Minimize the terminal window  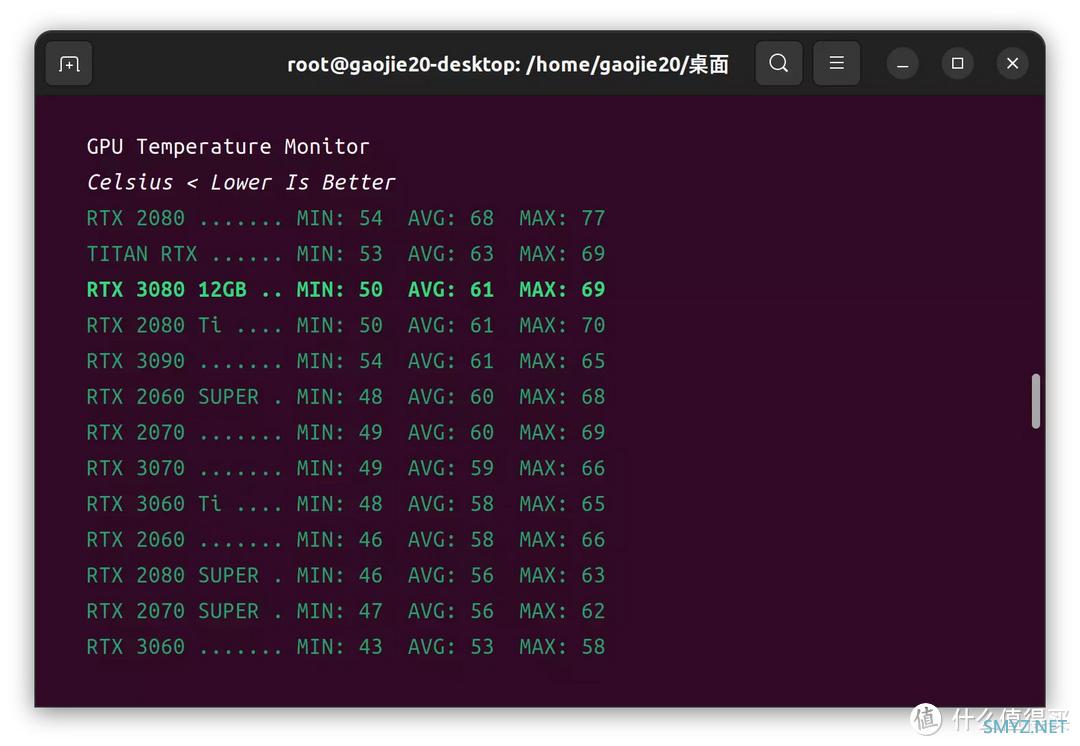(902, 64)
